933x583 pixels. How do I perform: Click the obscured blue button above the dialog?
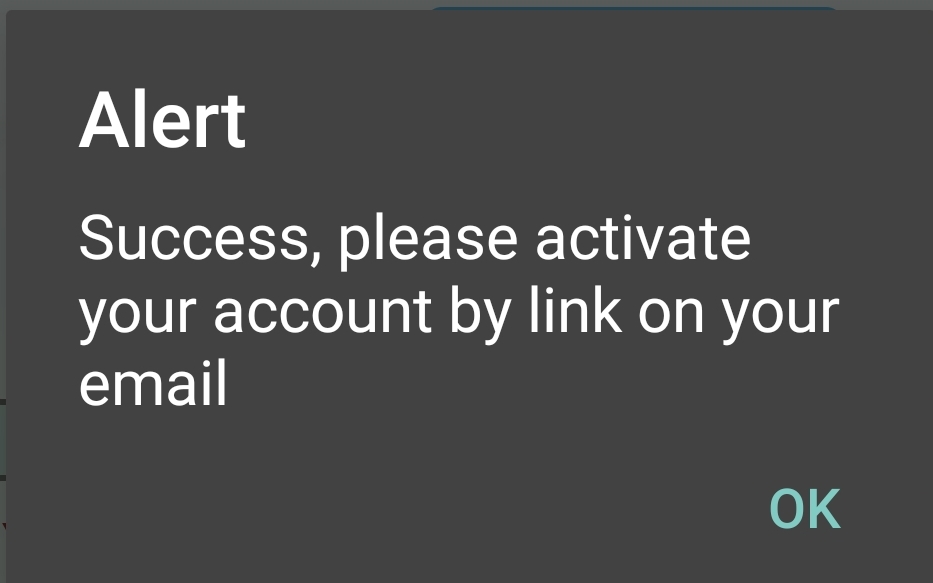coord(633,8)
